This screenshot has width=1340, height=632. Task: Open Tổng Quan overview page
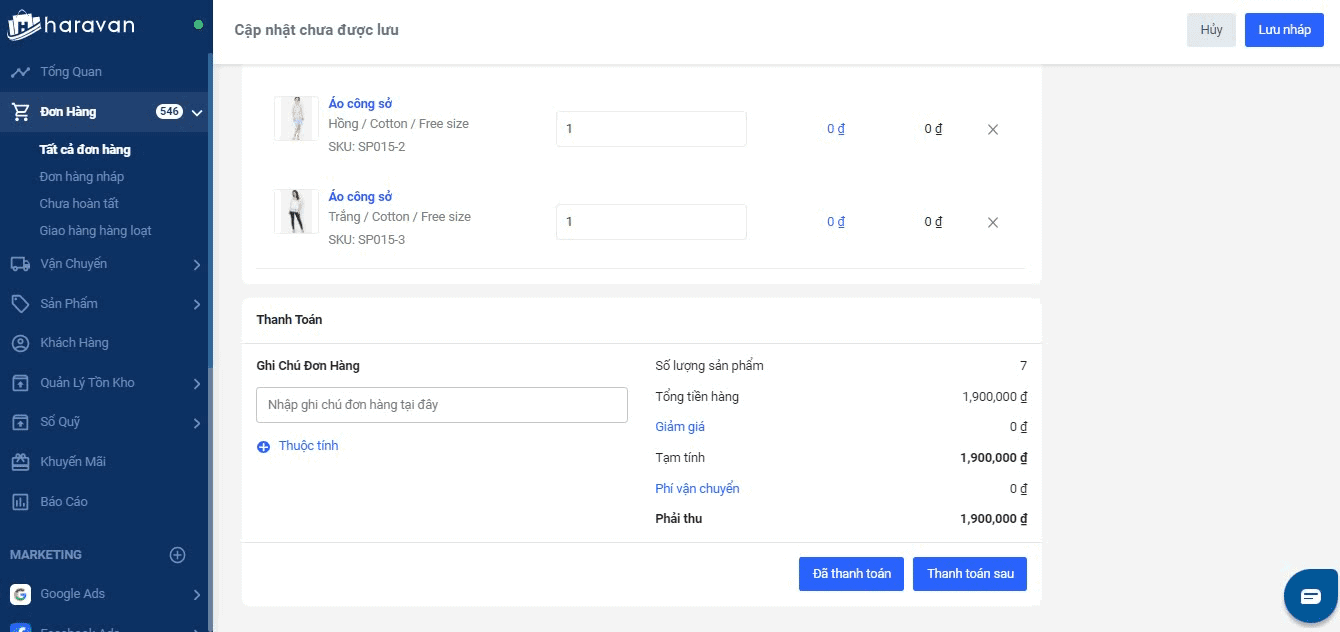70,72
